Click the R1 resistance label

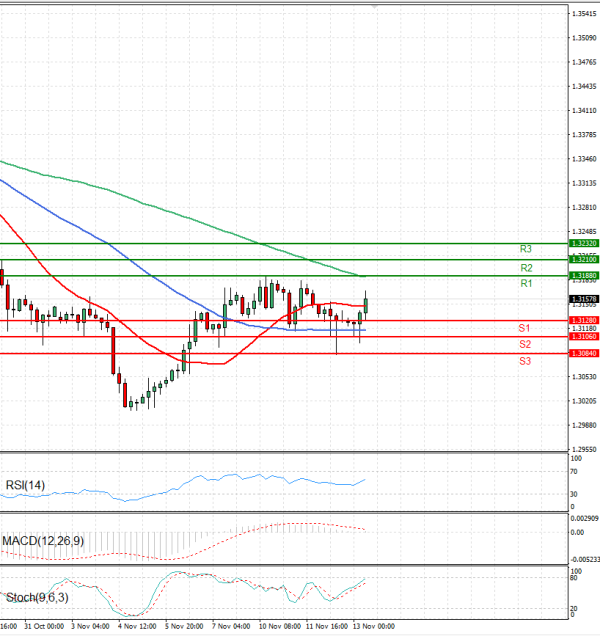pos(525,285)
